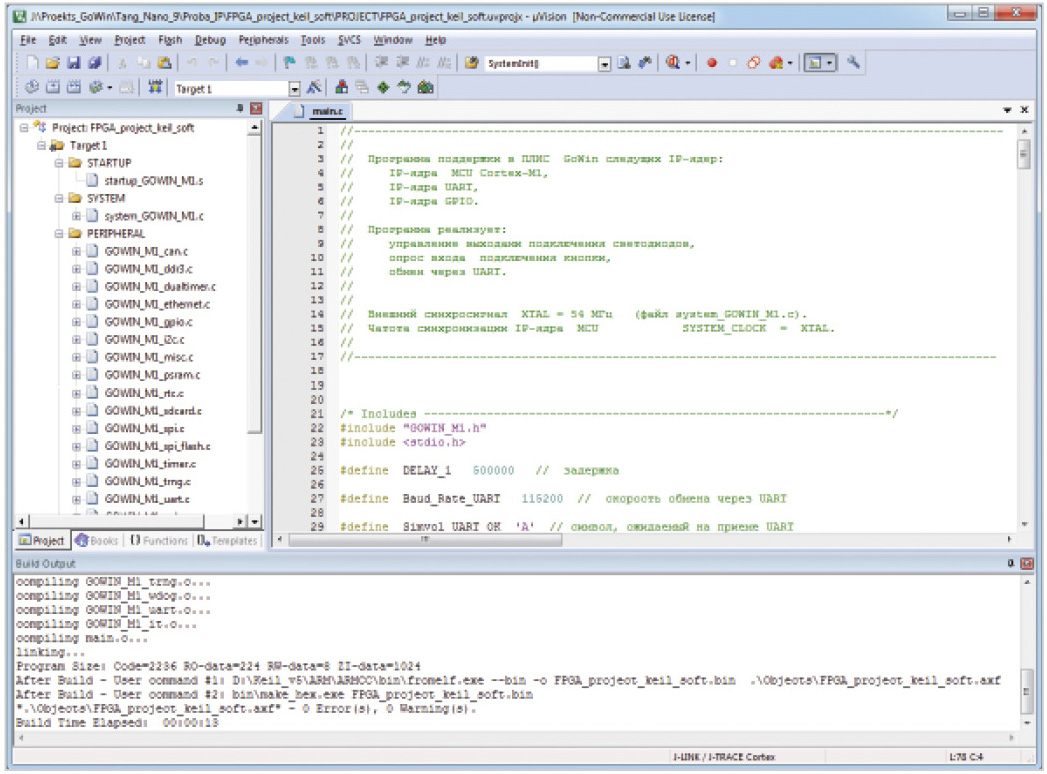Select startup_GOWIN_M1.s in the project tree
Image resolution: width=1047 pixels, height=774 pixels.
pyautogui.click(x=153, y=181)
